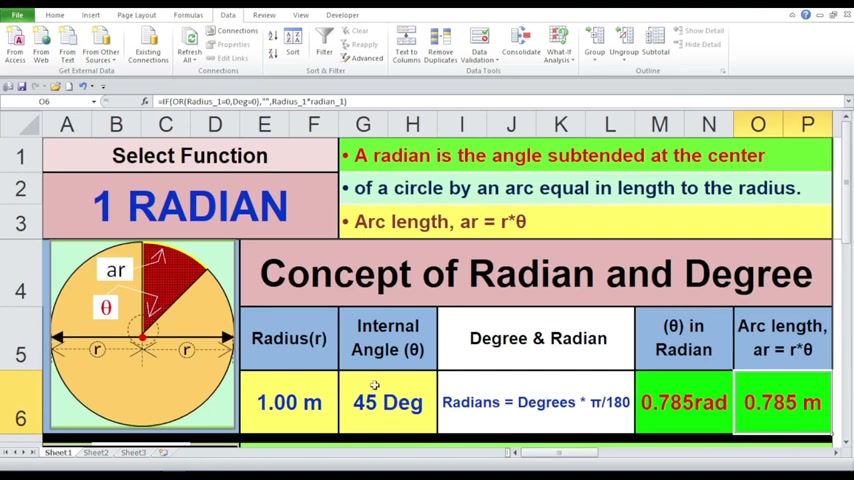Import data with From Access icon
This screenshot has height=480, width=854.
tap(15, 45)
